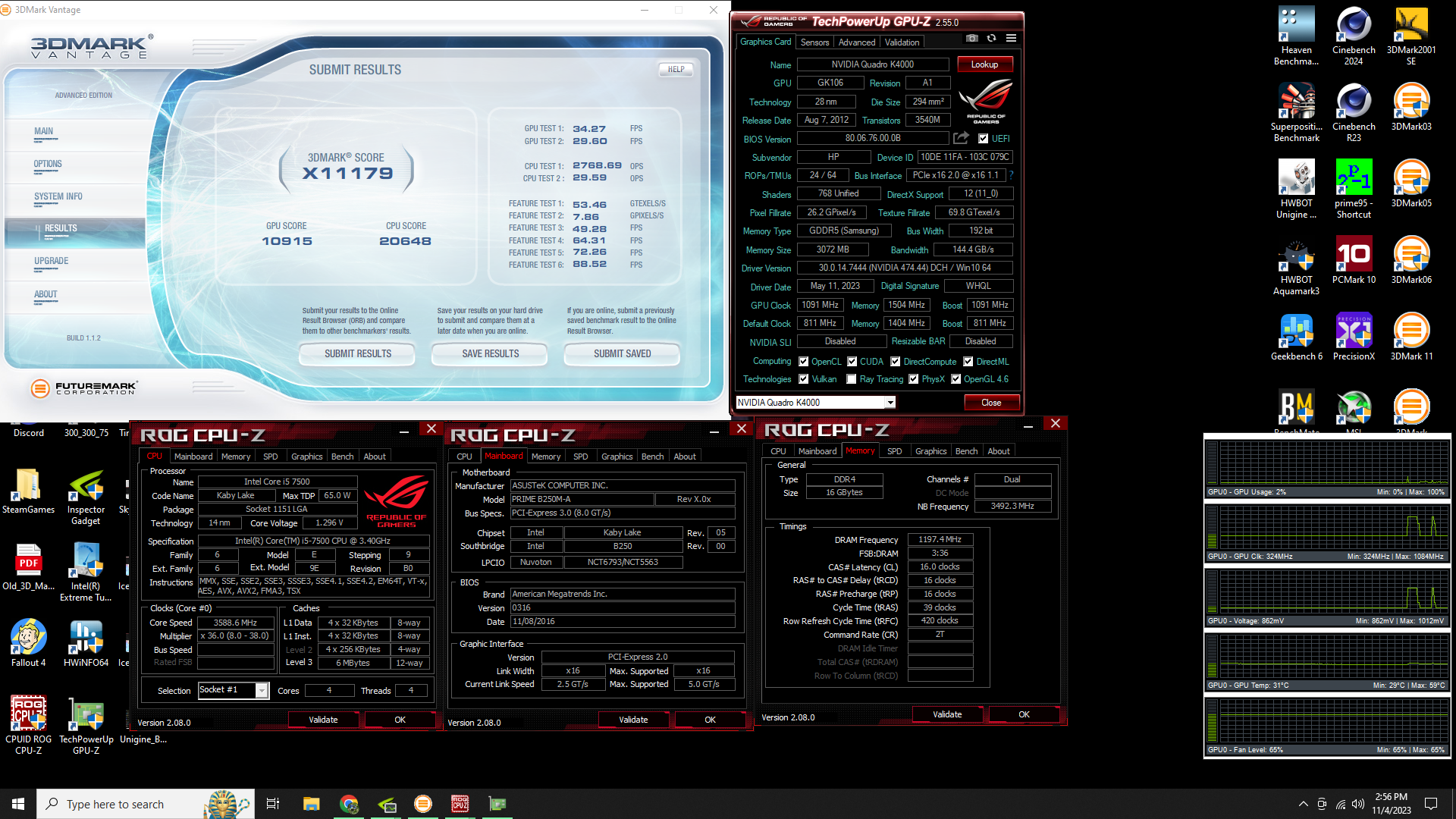
Task: Click SAVE RESULTS button
Action: (490, 354)
